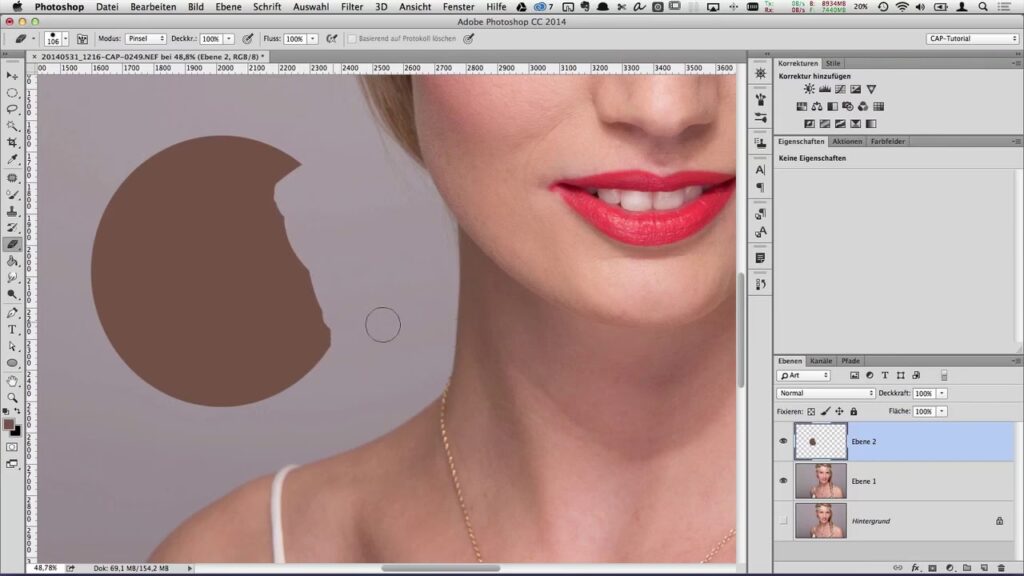
Task: Show the Hintergrund layer
Action: point(784,521)
